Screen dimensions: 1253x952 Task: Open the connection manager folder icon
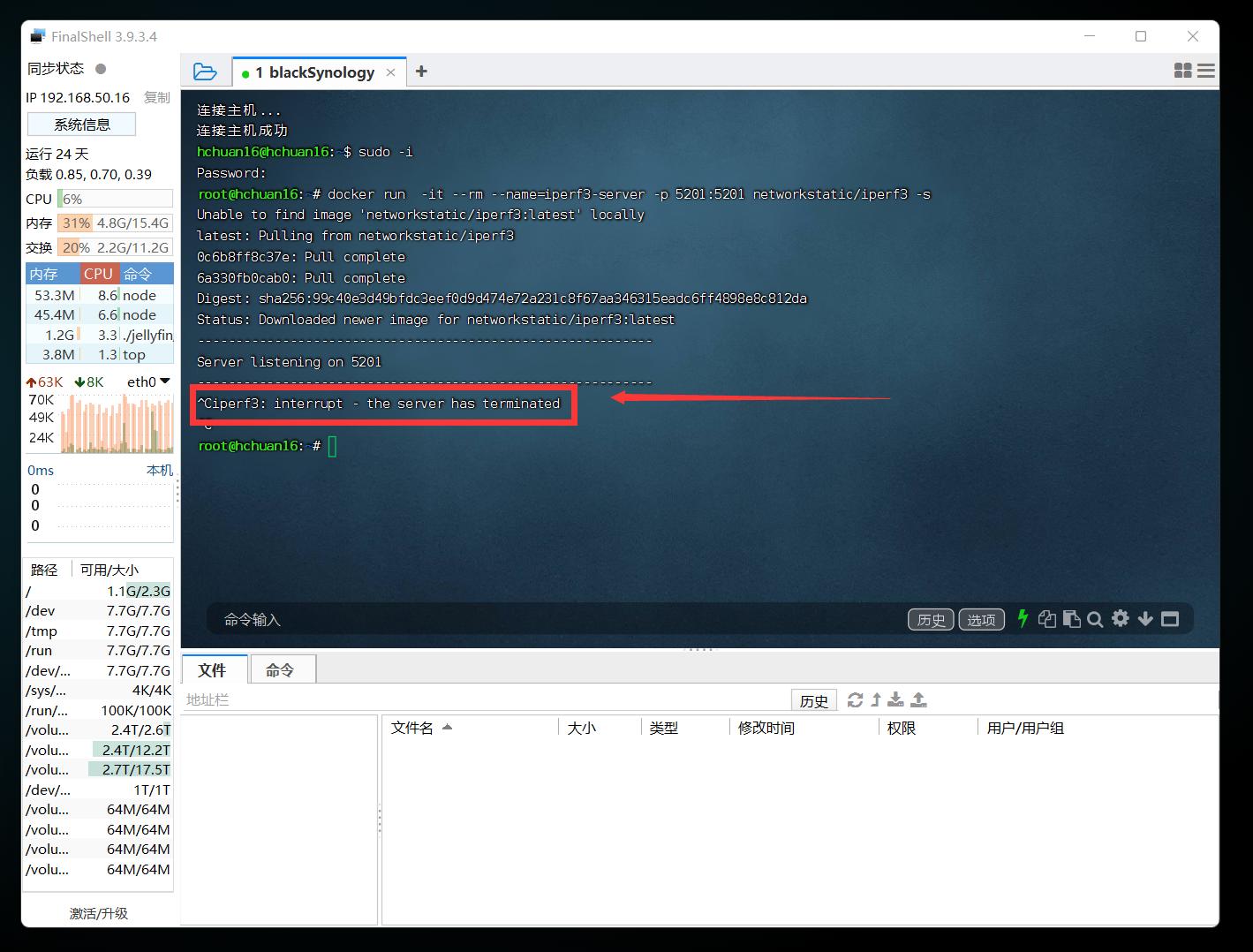[x=204, y=72]
